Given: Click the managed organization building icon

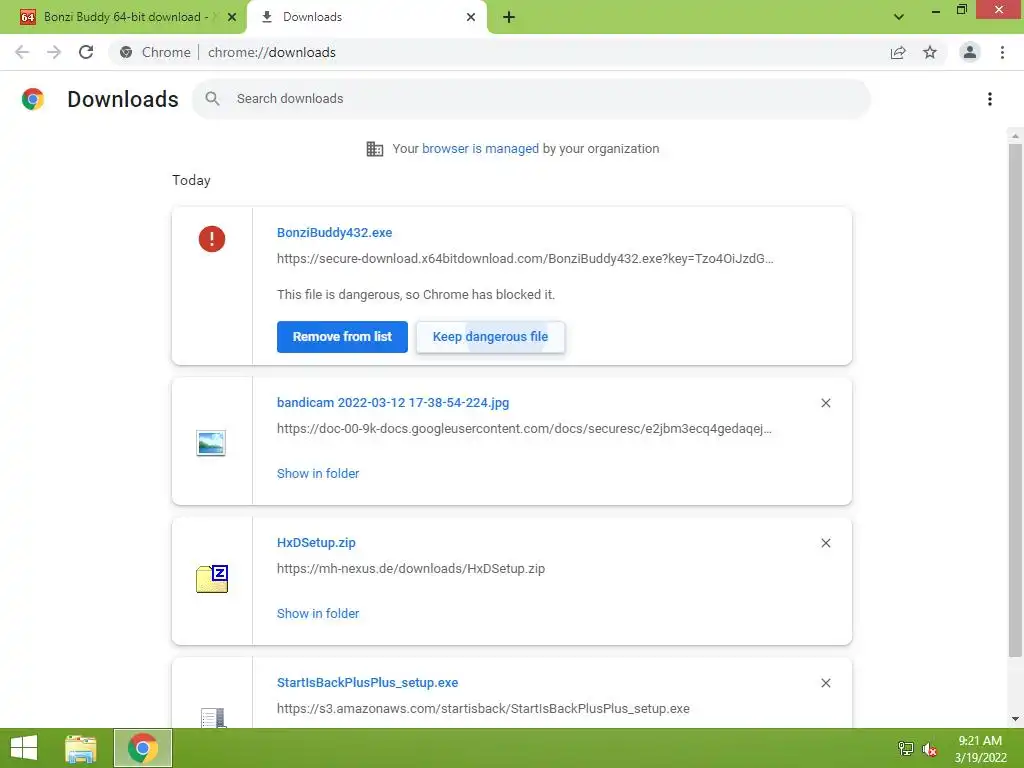Looking at the screenshot, I should [x=375, y=149].
